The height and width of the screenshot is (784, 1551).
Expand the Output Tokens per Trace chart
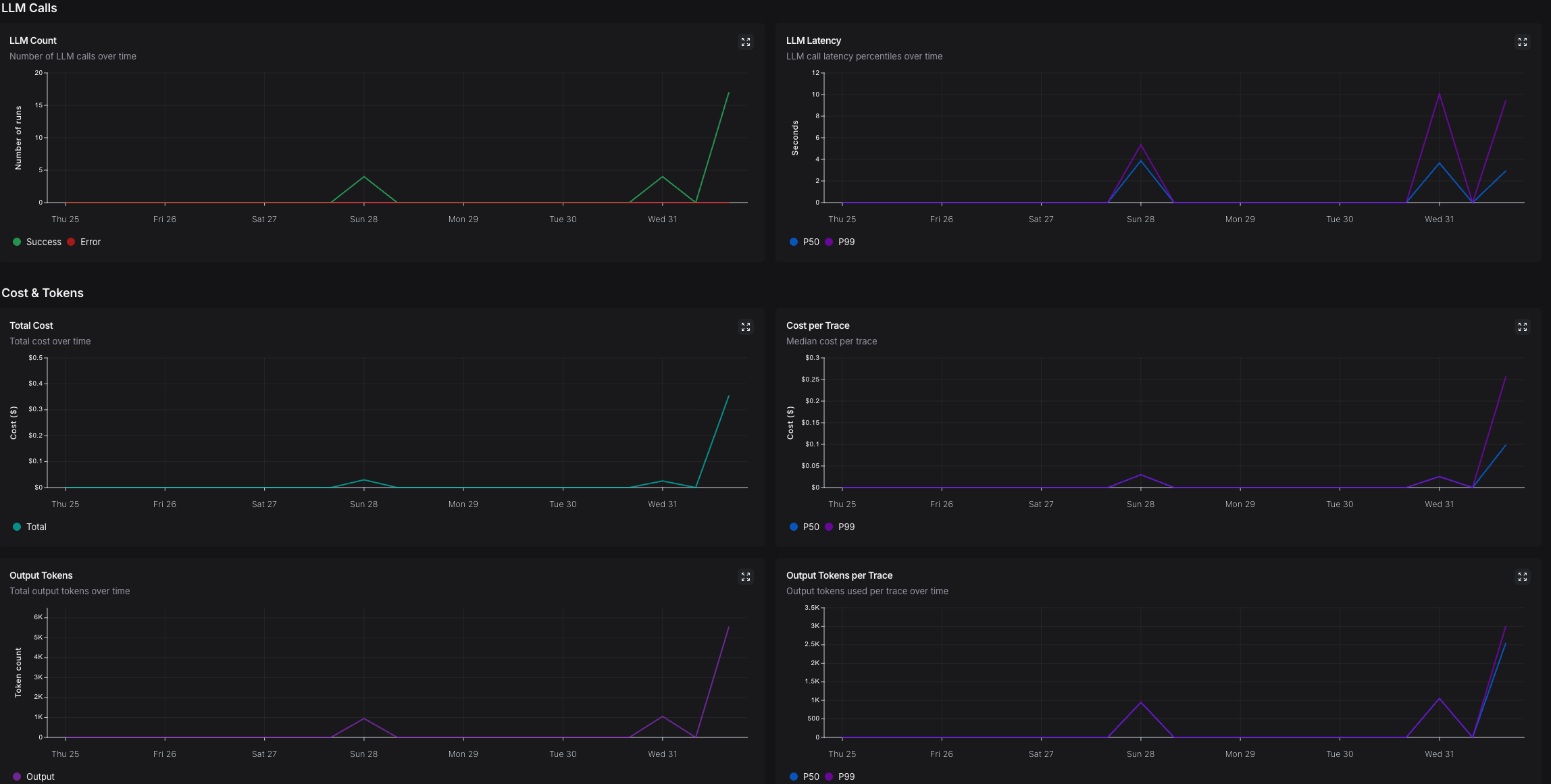coord(1523,577)
